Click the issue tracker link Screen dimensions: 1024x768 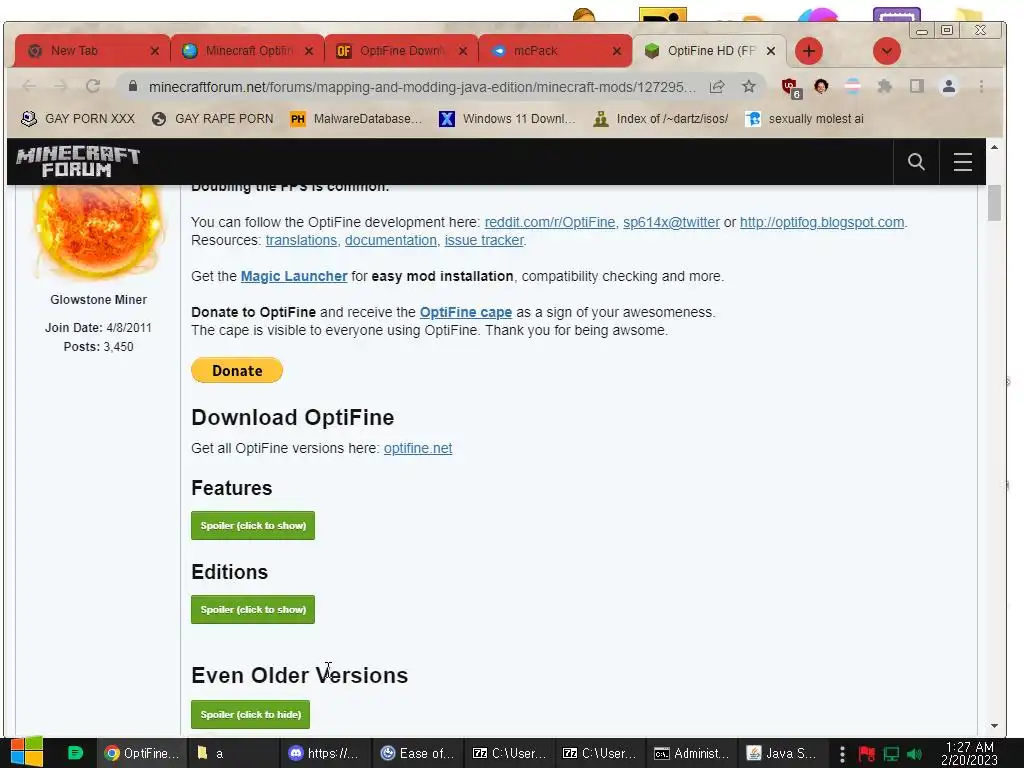(x=484, y=240)
